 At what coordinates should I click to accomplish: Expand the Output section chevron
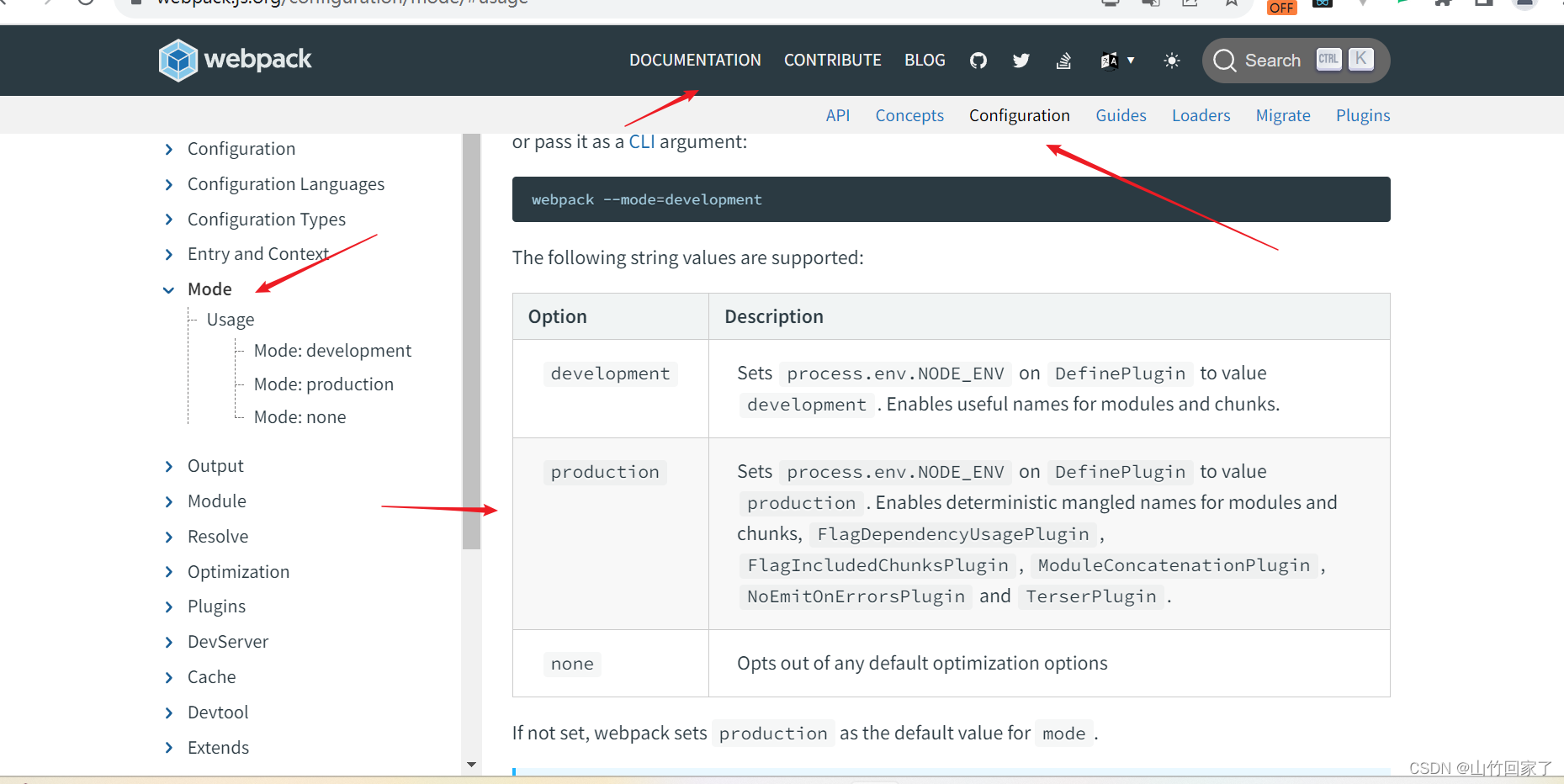tap(169, 466)
